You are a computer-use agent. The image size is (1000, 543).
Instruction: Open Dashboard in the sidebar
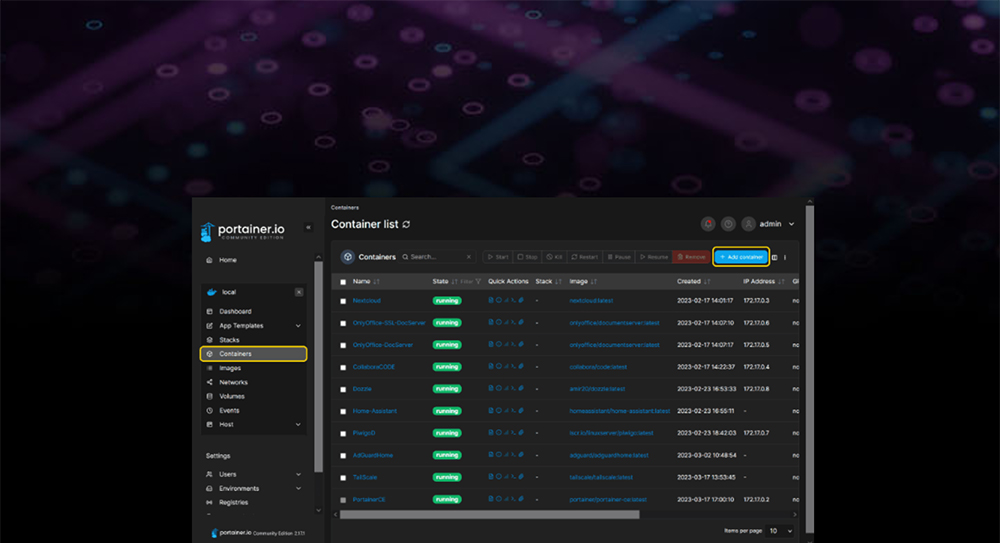[x=235, y=311]
